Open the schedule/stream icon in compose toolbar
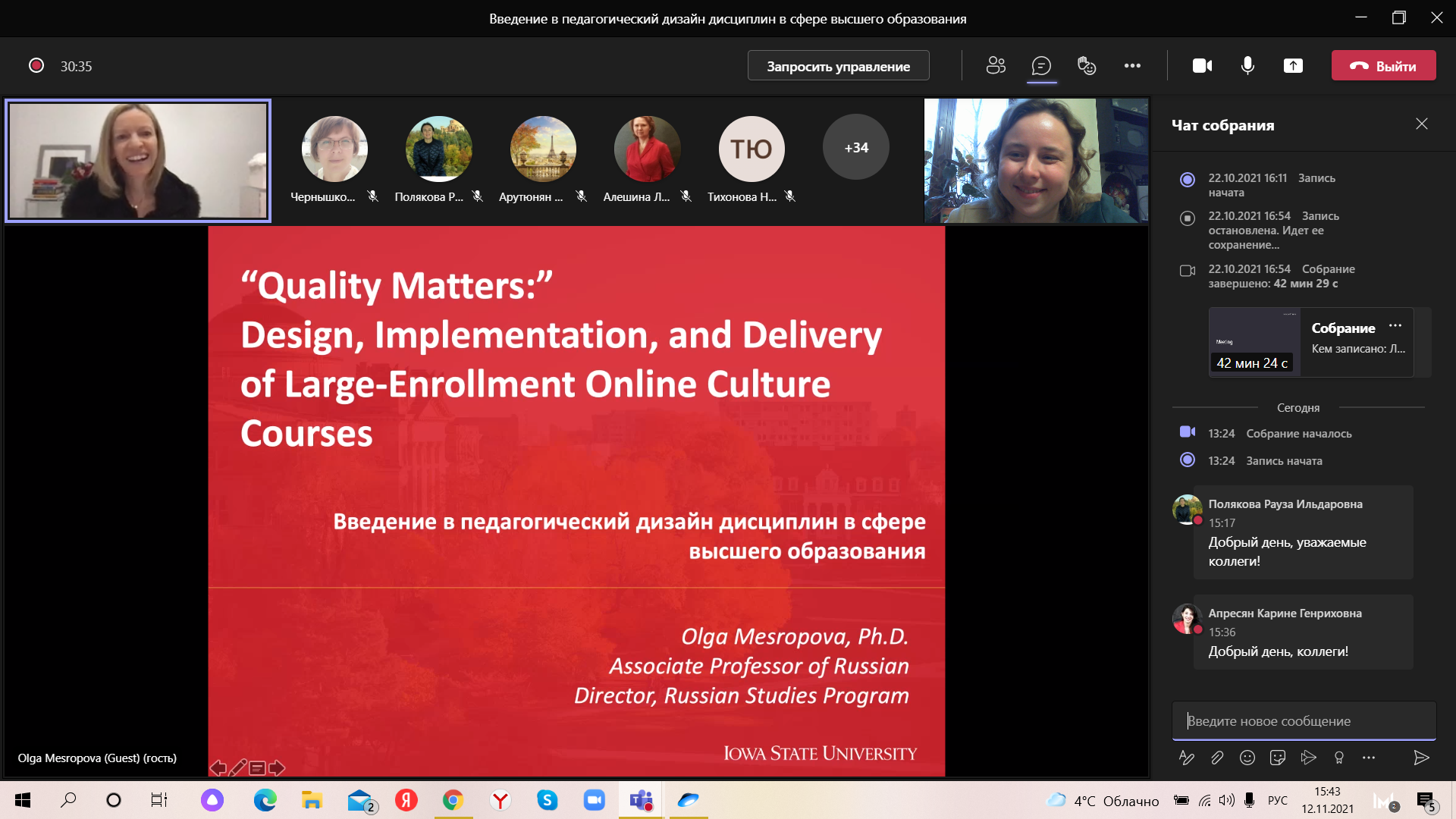The height and width of the screenshot is (819, 1456). click(1308, 757)
